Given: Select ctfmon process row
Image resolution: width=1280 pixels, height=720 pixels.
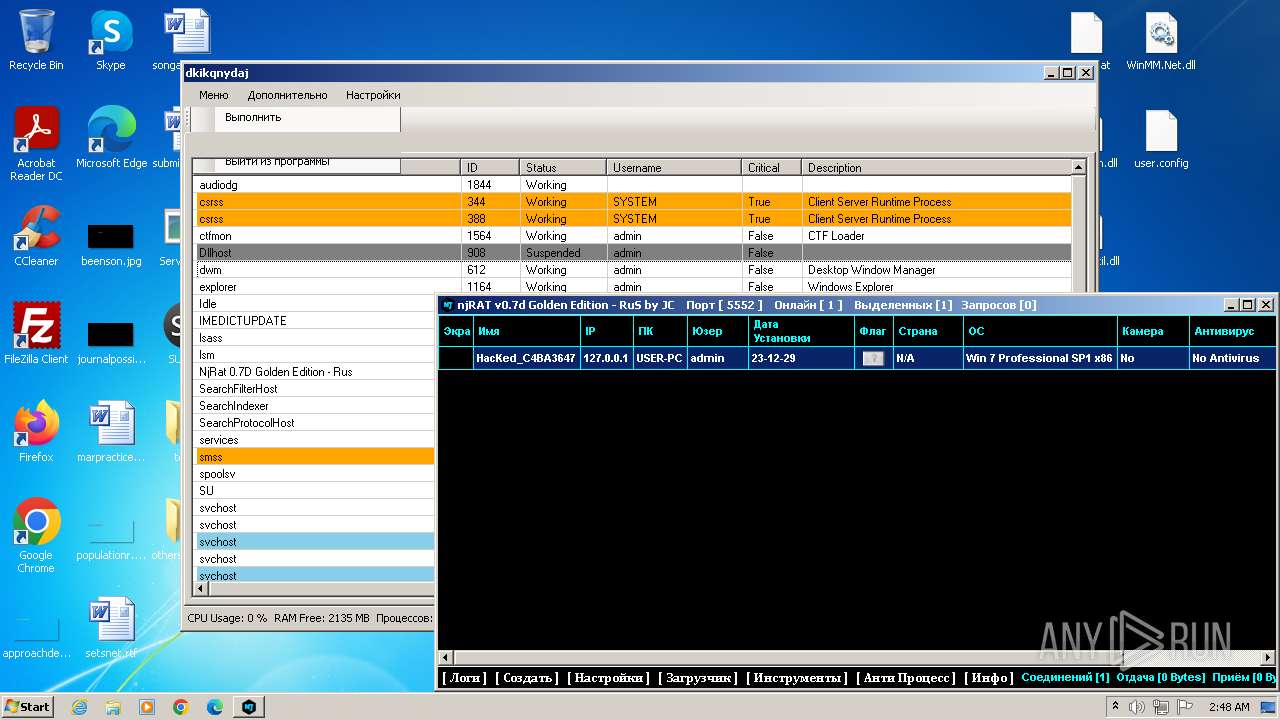Looking at the screenshot, I should click(x=632, y=236).
